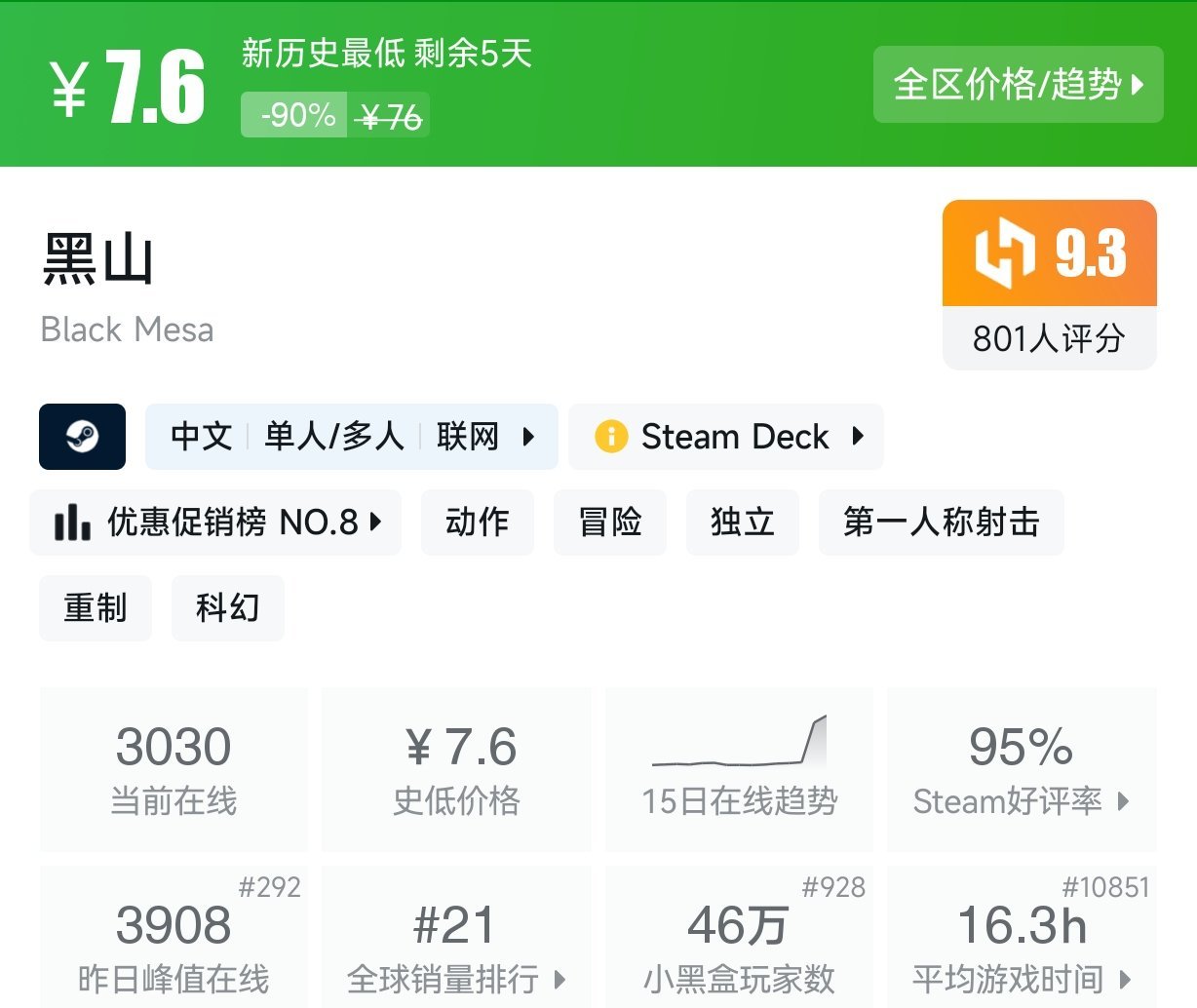Tap the 801人评分 rating count
Image resolution: width=1197 pixels, height=1008 pixels.
pos(1049,338)
